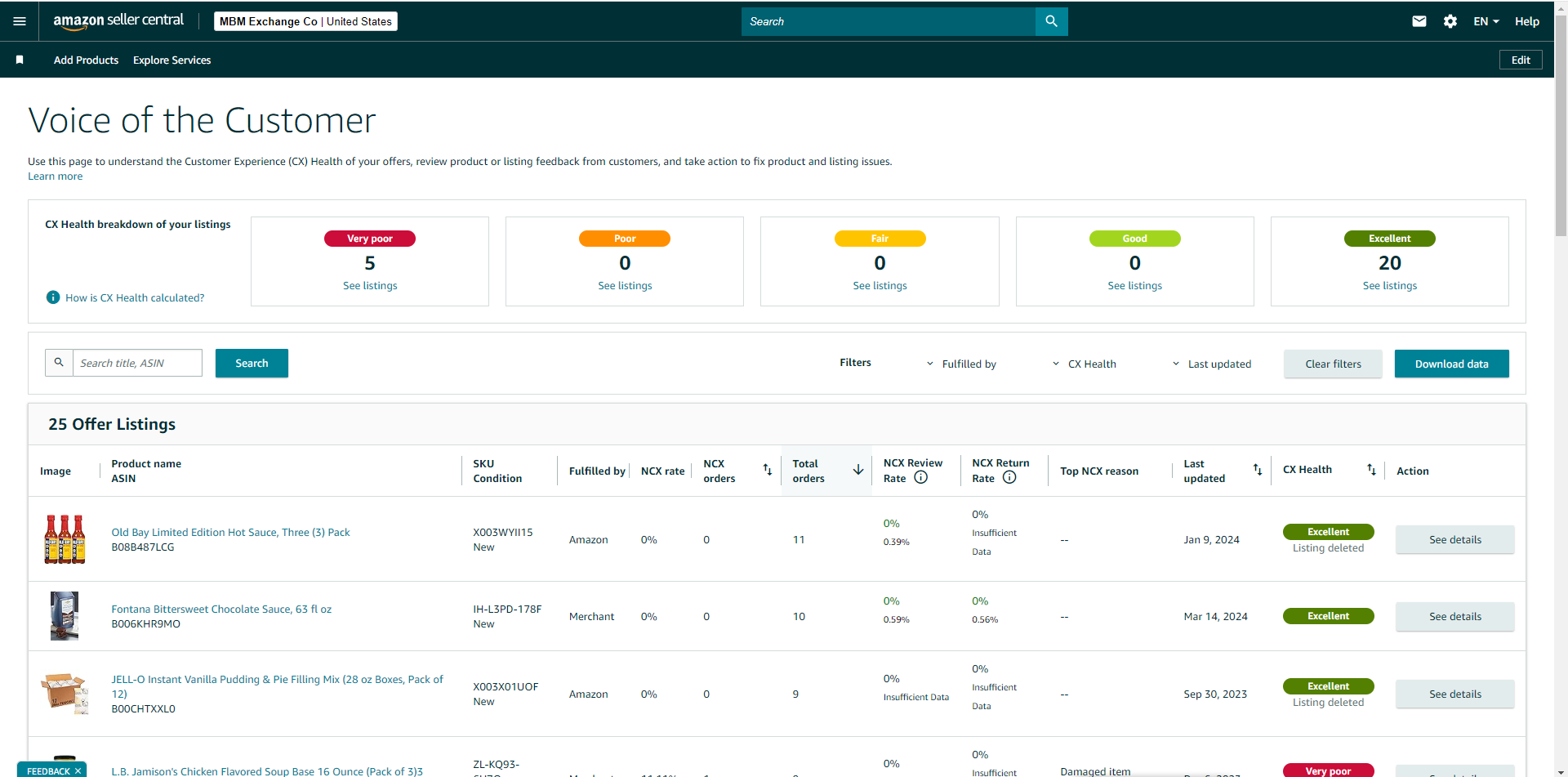Click the 25 Offer Listings heading
This screenshot has width=1568, height=777.
click(112, 424)
